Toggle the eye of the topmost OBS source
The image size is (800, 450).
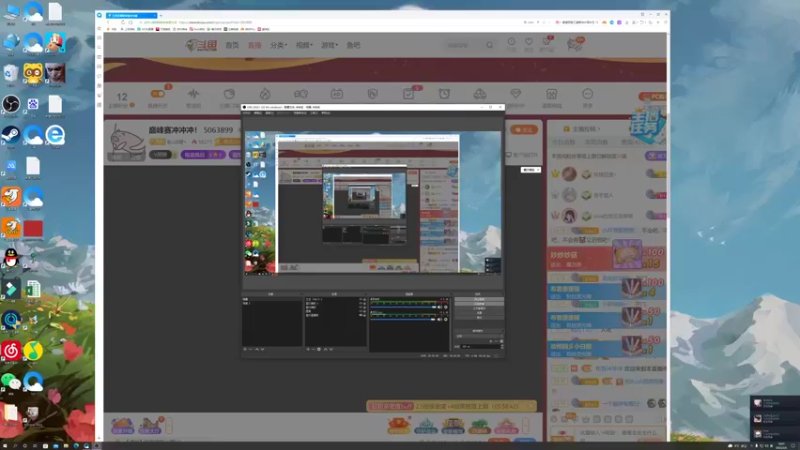(x=361, y=299)
